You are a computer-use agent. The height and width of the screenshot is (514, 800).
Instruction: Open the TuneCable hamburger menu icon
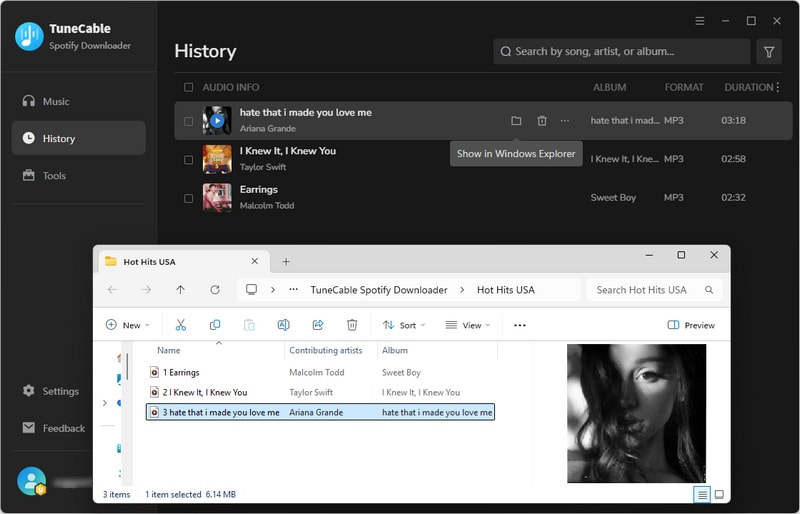click(700, 21)
